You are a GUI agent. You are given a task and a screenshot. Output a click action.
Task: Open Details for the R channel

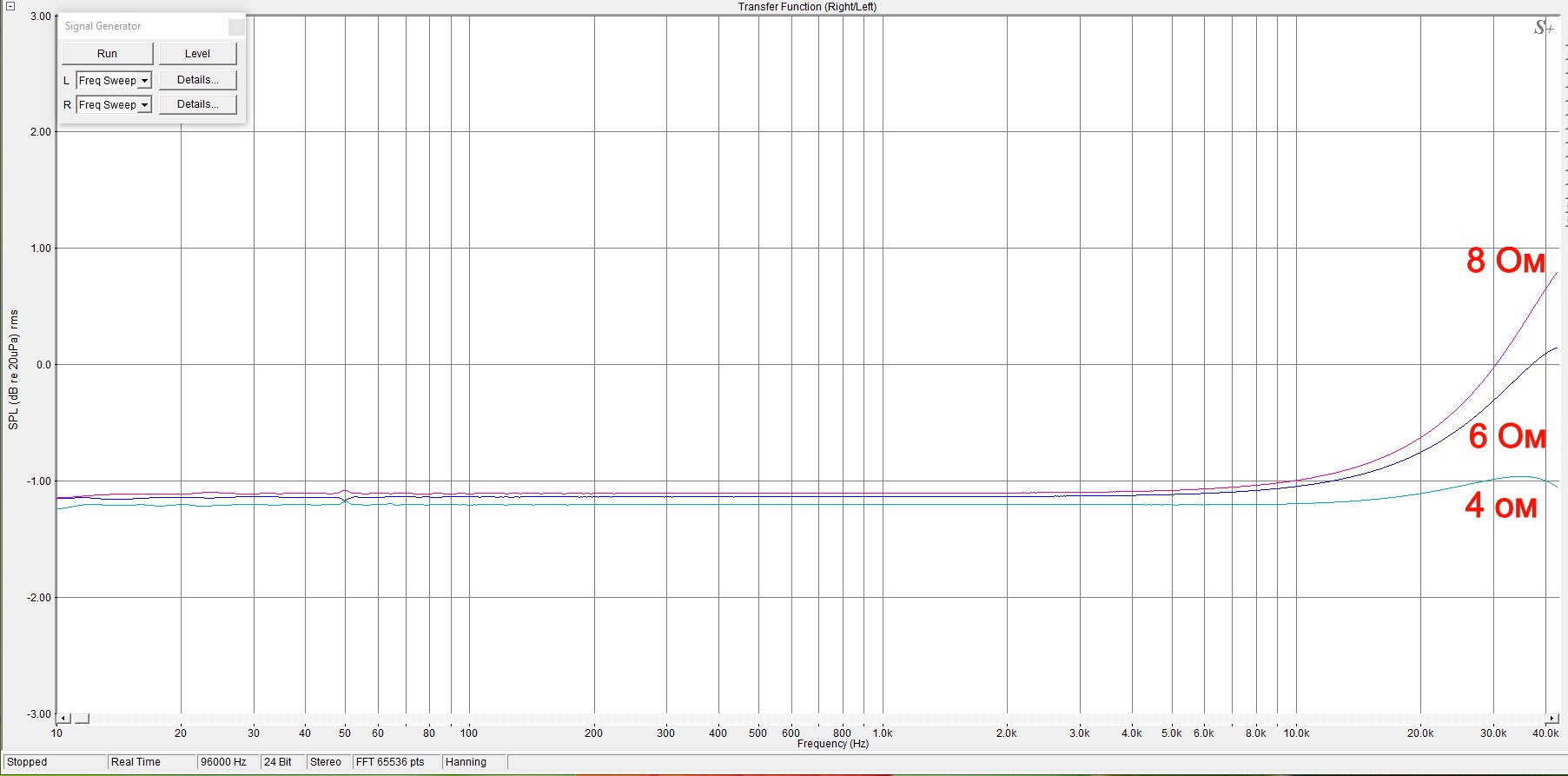point(197,104)
